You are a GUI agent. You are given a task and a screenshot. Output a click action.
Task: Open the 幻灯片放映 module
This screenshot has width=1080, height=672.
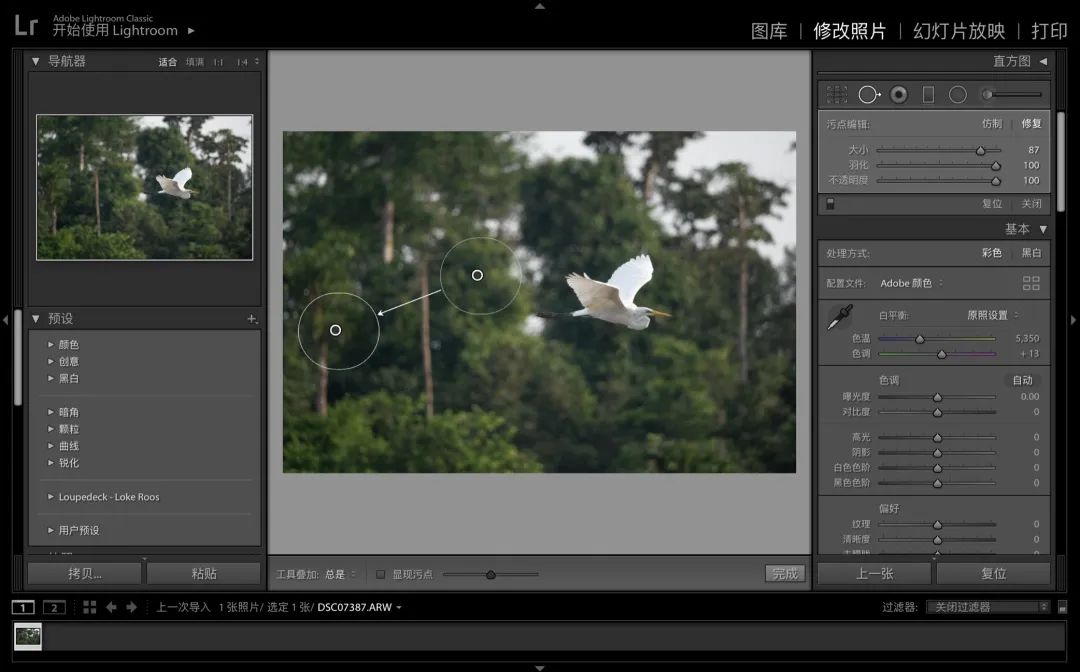click(x=959, y=31)
